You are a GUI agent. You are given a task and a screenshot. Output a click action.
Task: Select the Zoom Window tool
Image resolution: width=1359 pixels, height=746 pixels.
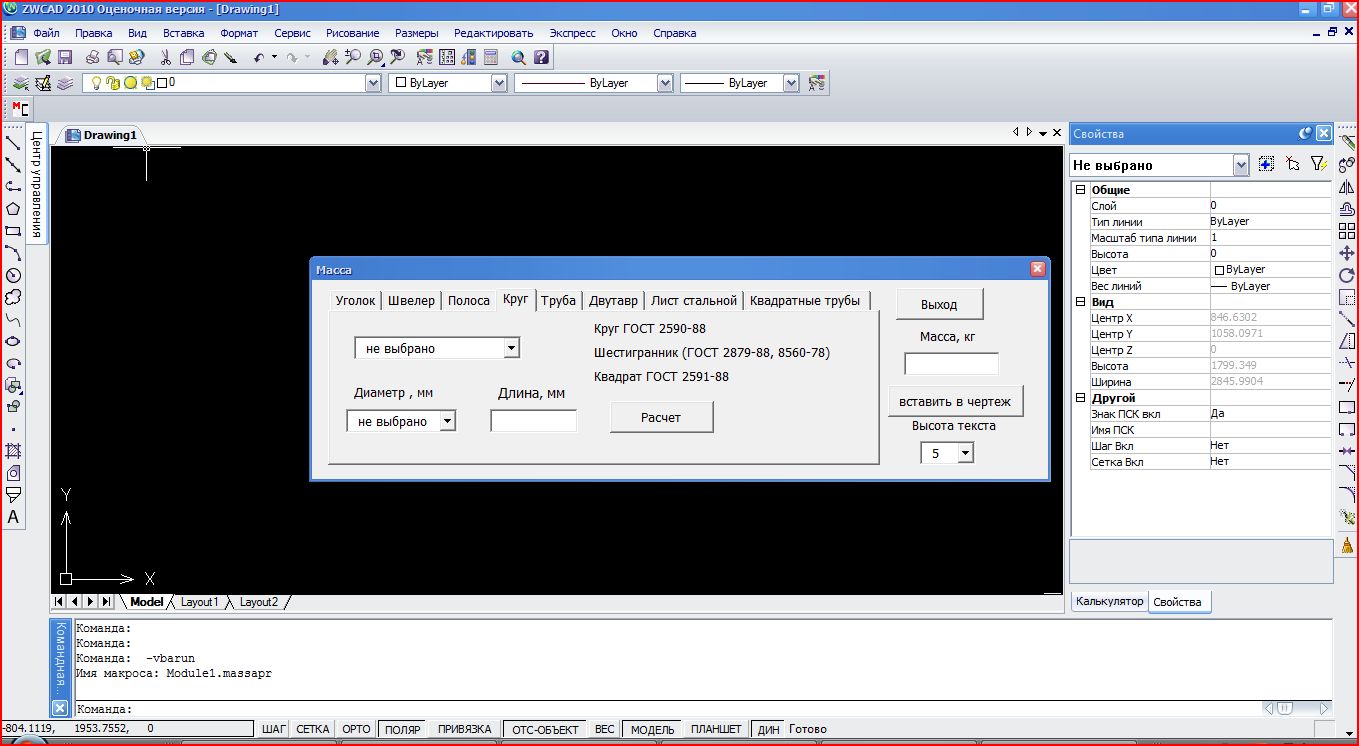click(375, 58)
